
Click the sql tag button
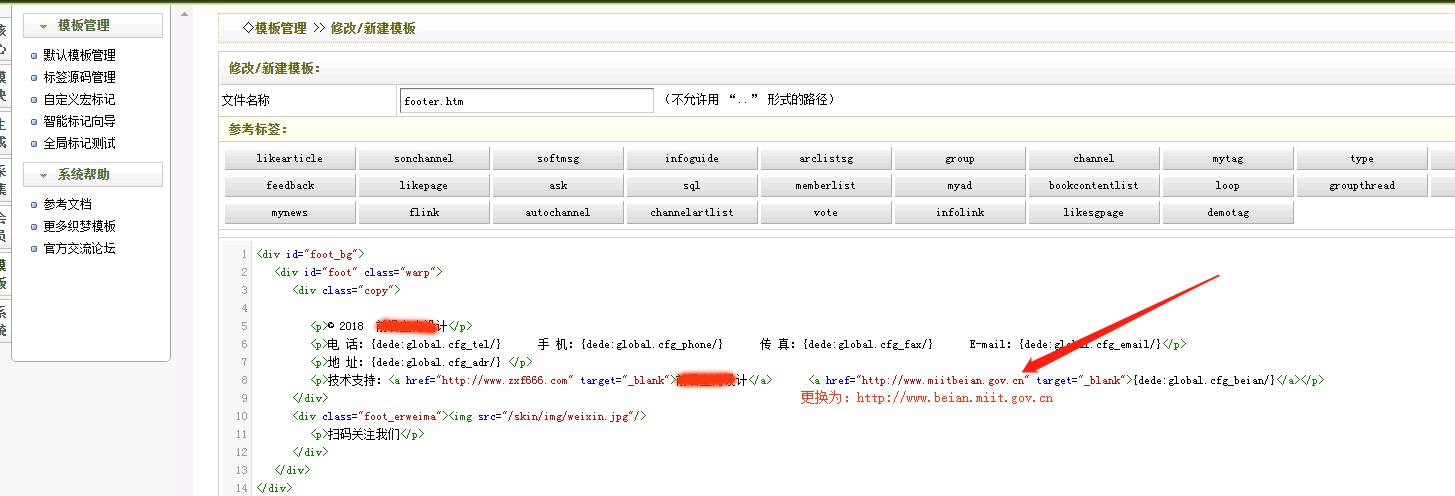point(692,186)
